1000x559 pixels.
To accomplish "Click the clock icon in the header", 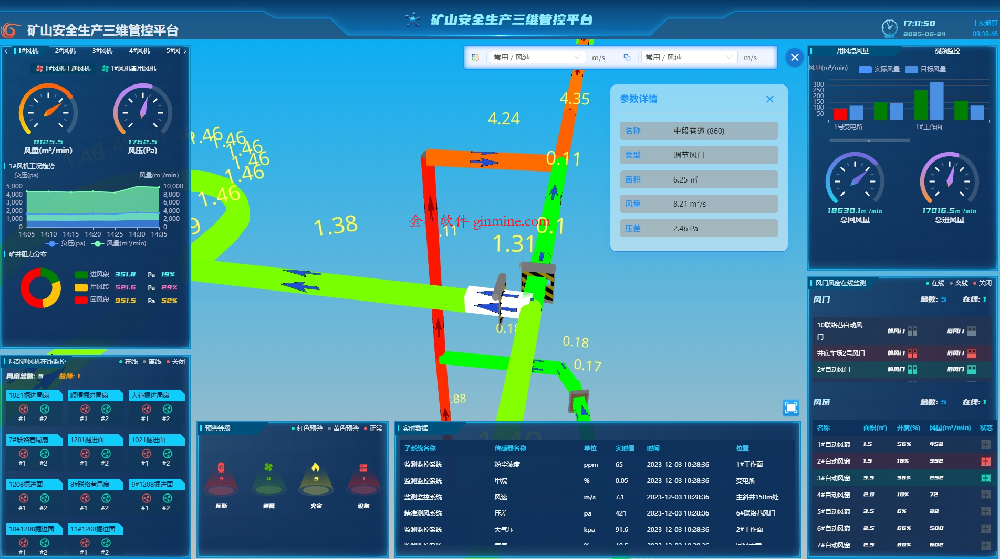I will [x=889, y=26].
